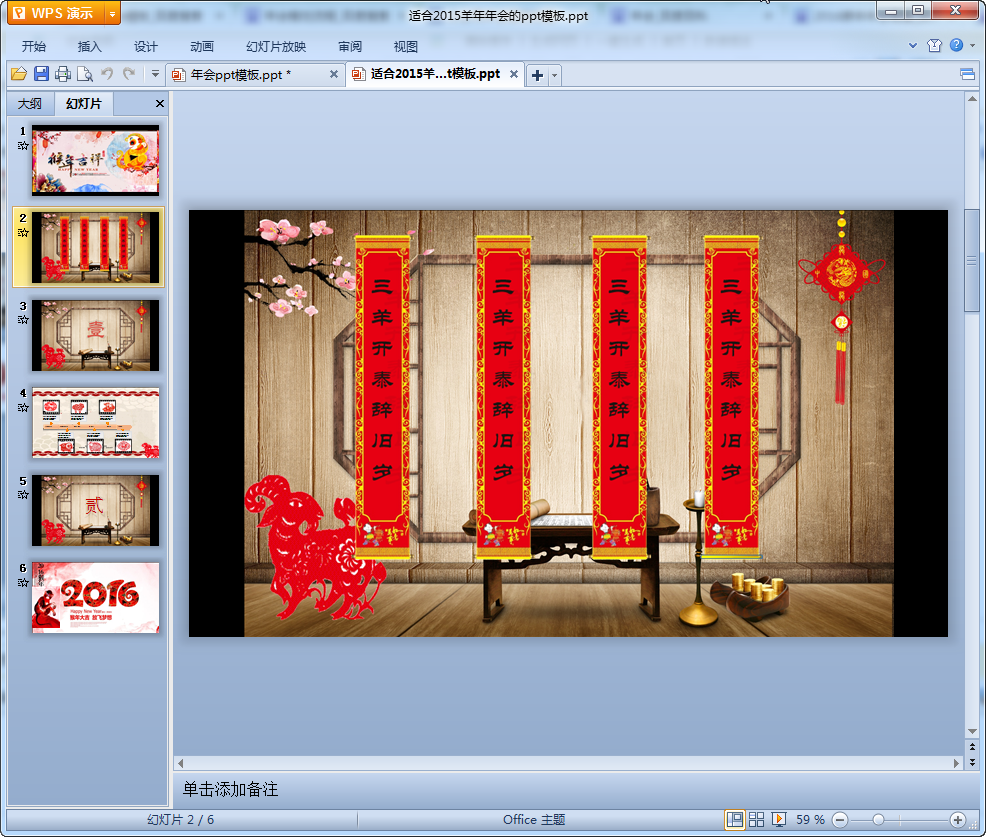Select slide 6 thumbnail showing 2016
Viewport: 986px width, 837px height.
coord(96,597)
